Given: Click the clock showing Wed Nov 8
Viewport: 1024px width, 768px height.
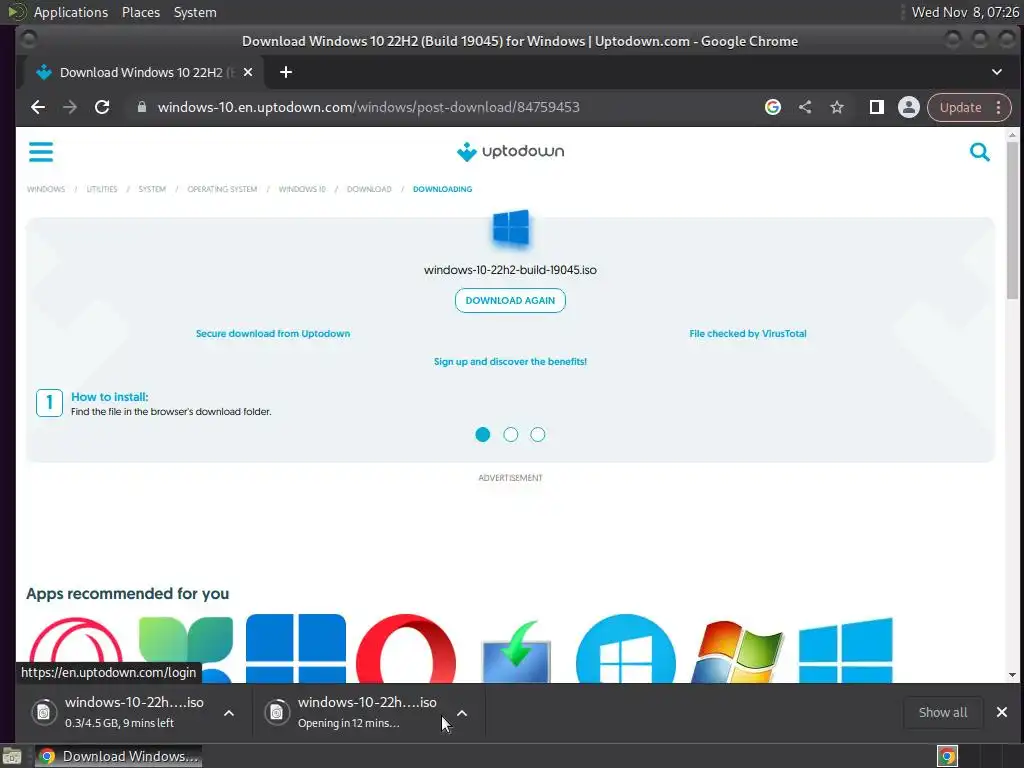Looking at the screenshot, I should (x=965, y=12).
